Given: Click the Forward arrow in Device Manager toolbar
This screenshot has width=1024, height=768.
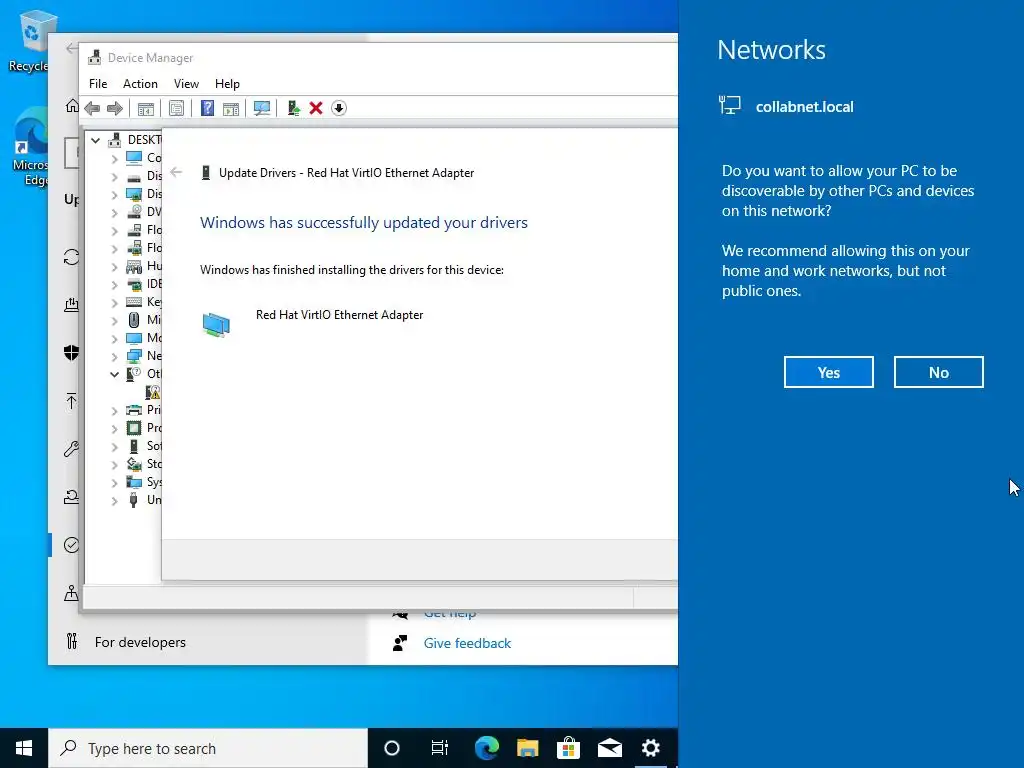Looking at the screenshot, I should [x=115, y=108].
